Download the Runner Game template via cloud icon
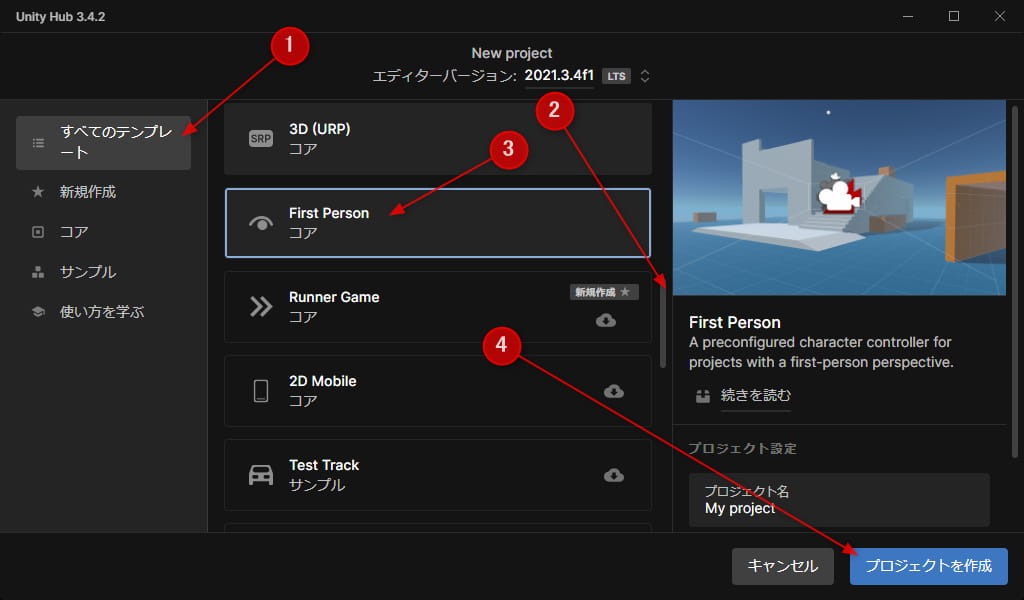Image resolution: width=1024 pixels, height=600 pixels. 606,320
